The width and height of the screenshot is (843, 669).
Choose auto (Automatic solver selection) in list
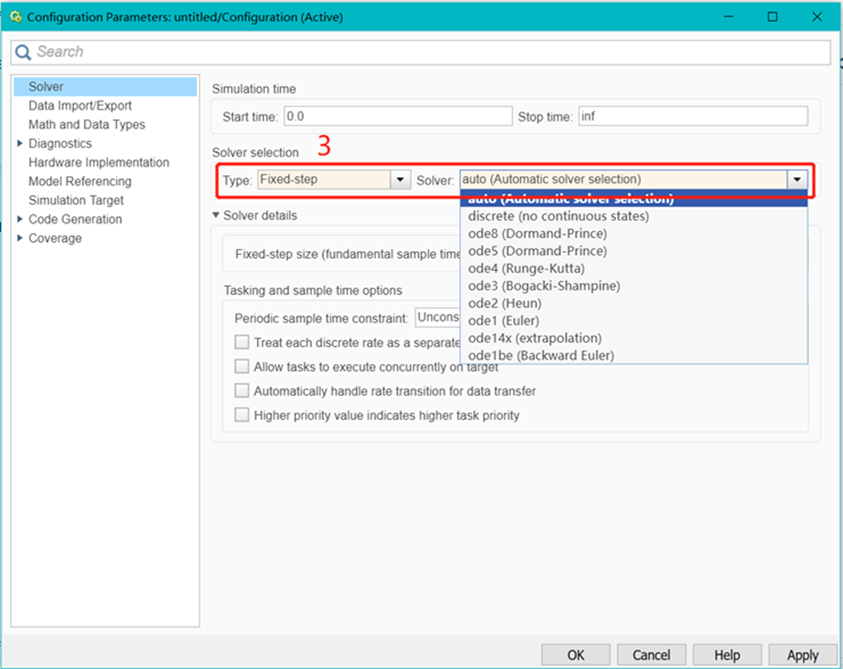click(x=634, y=198)
